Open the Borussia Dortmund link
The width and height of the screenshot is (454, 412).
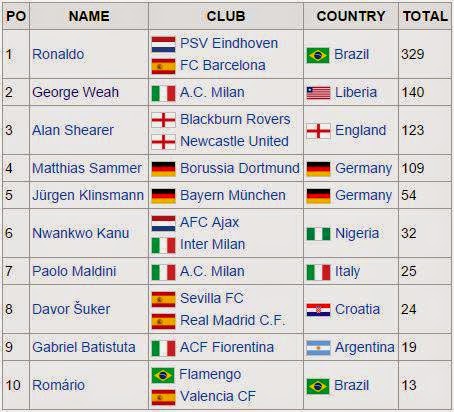coord(240,168)
